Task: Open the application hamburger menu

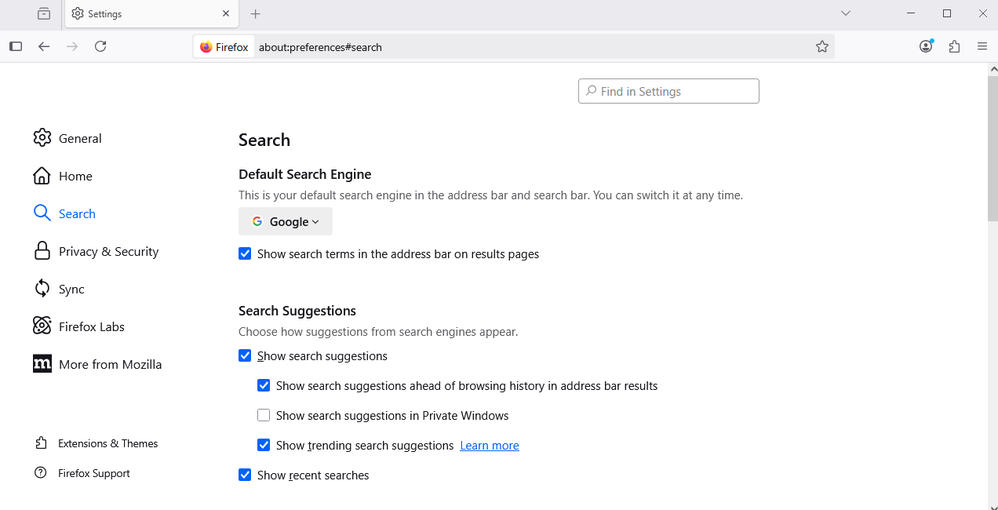Action: click(982, 47)
